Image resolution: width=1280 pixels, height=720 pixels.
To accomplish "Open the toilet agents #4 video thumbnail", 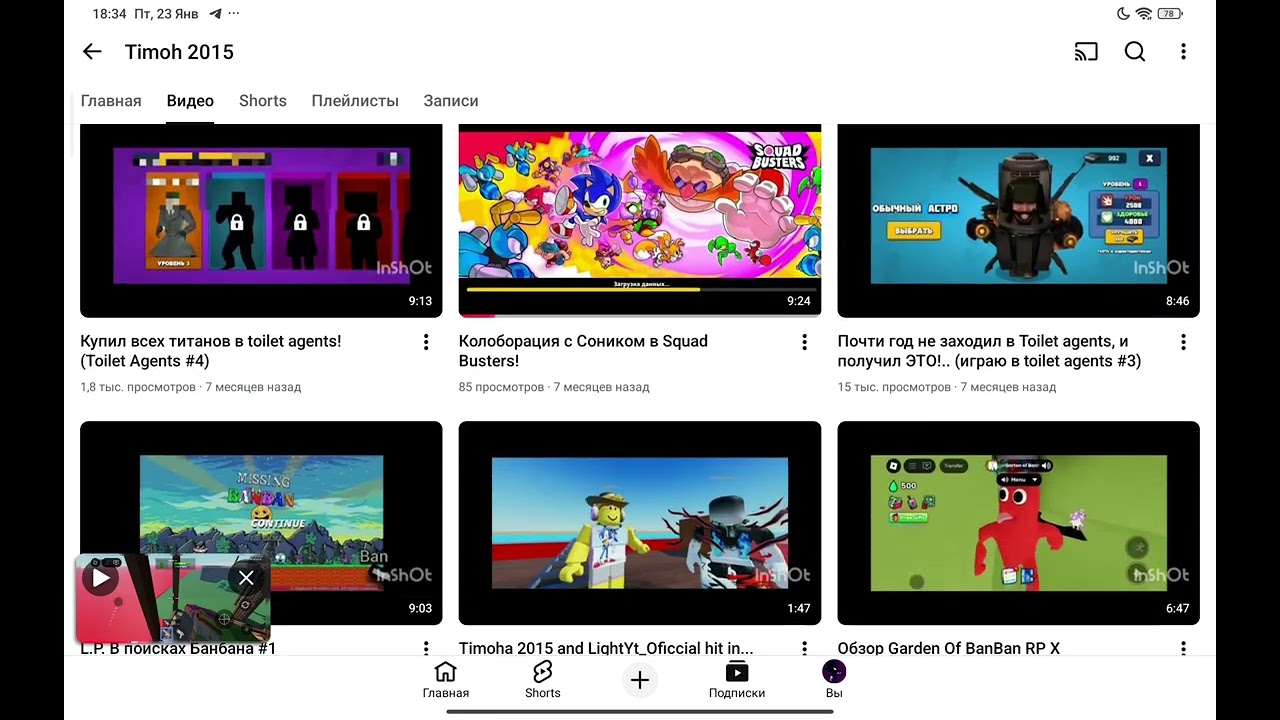I will click(x=261, y=220).
